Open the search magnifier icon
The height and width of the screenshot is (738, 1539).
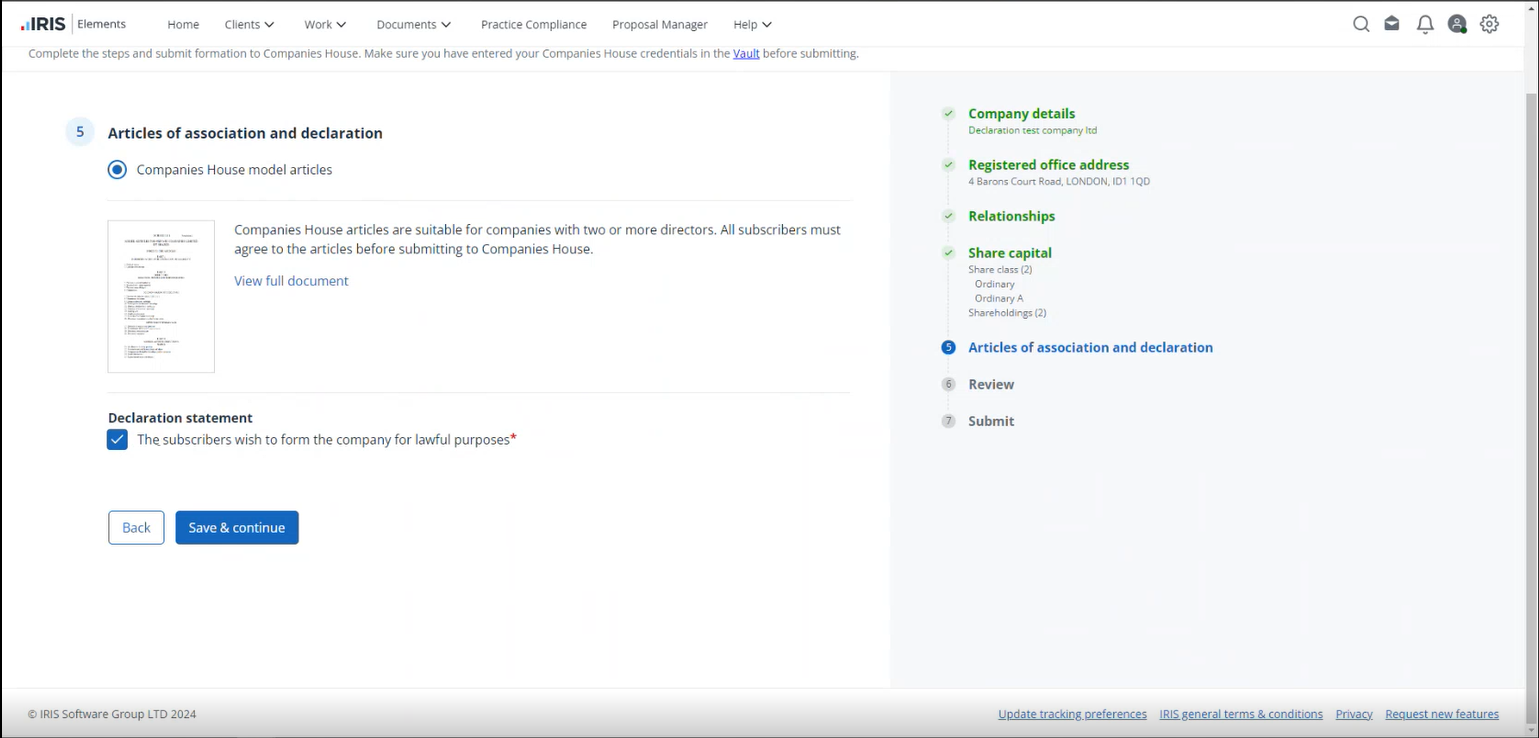tap(1360, 24)
